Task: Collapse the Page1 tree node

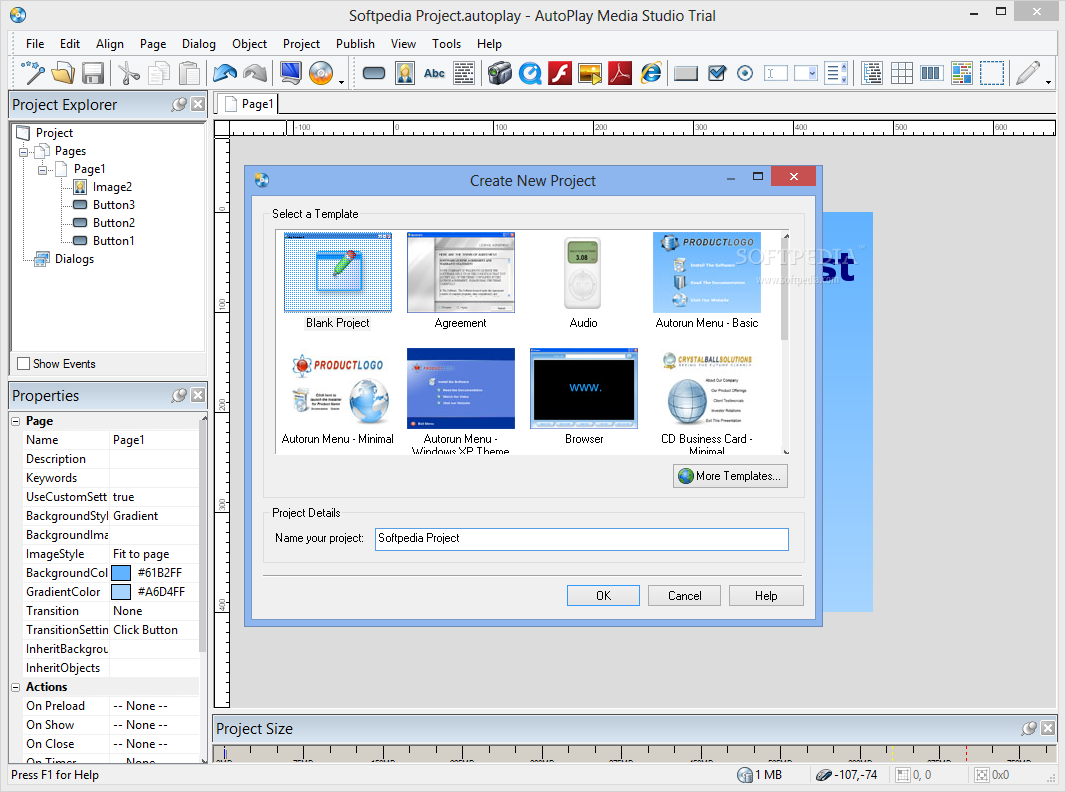Action: pyautogui.click(x=42, y=170)
